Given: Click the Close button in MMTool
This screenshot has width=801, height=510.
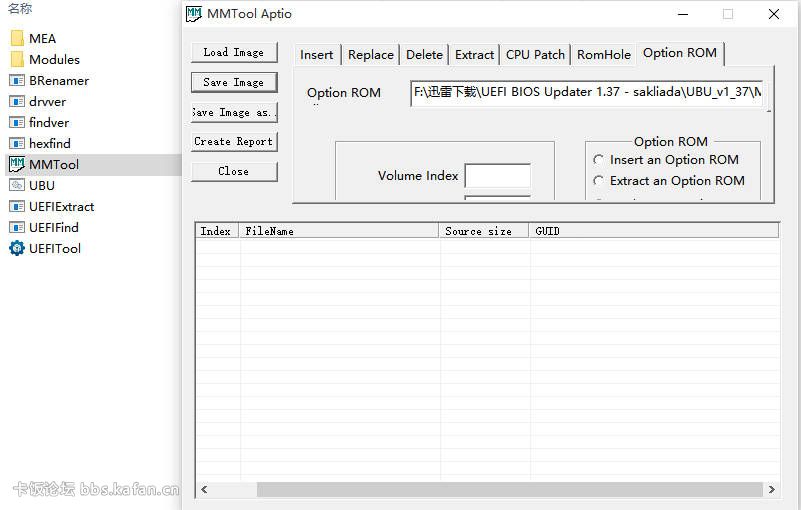Looking at the screenshot, I should coord(234,171).
